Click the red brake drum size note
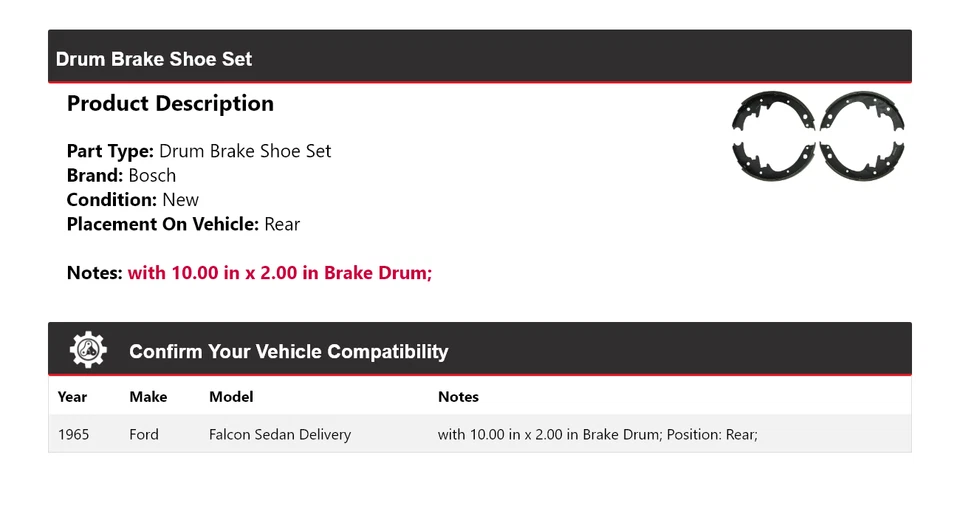The width and height of the screenshot is (960, 517). pyautogui.click(x=280, y=273)
